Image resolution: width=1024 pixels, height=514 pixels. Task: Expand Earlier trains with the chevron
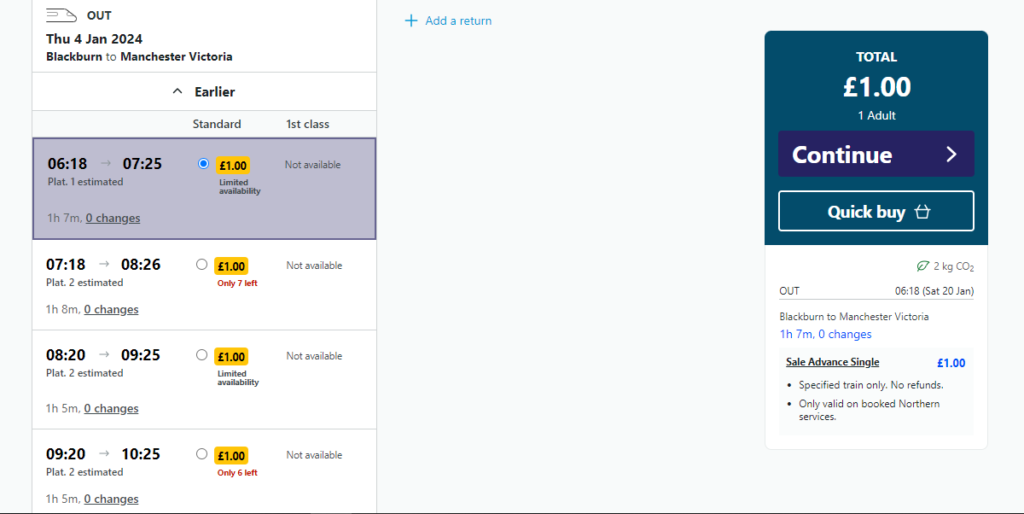(178, 92)
